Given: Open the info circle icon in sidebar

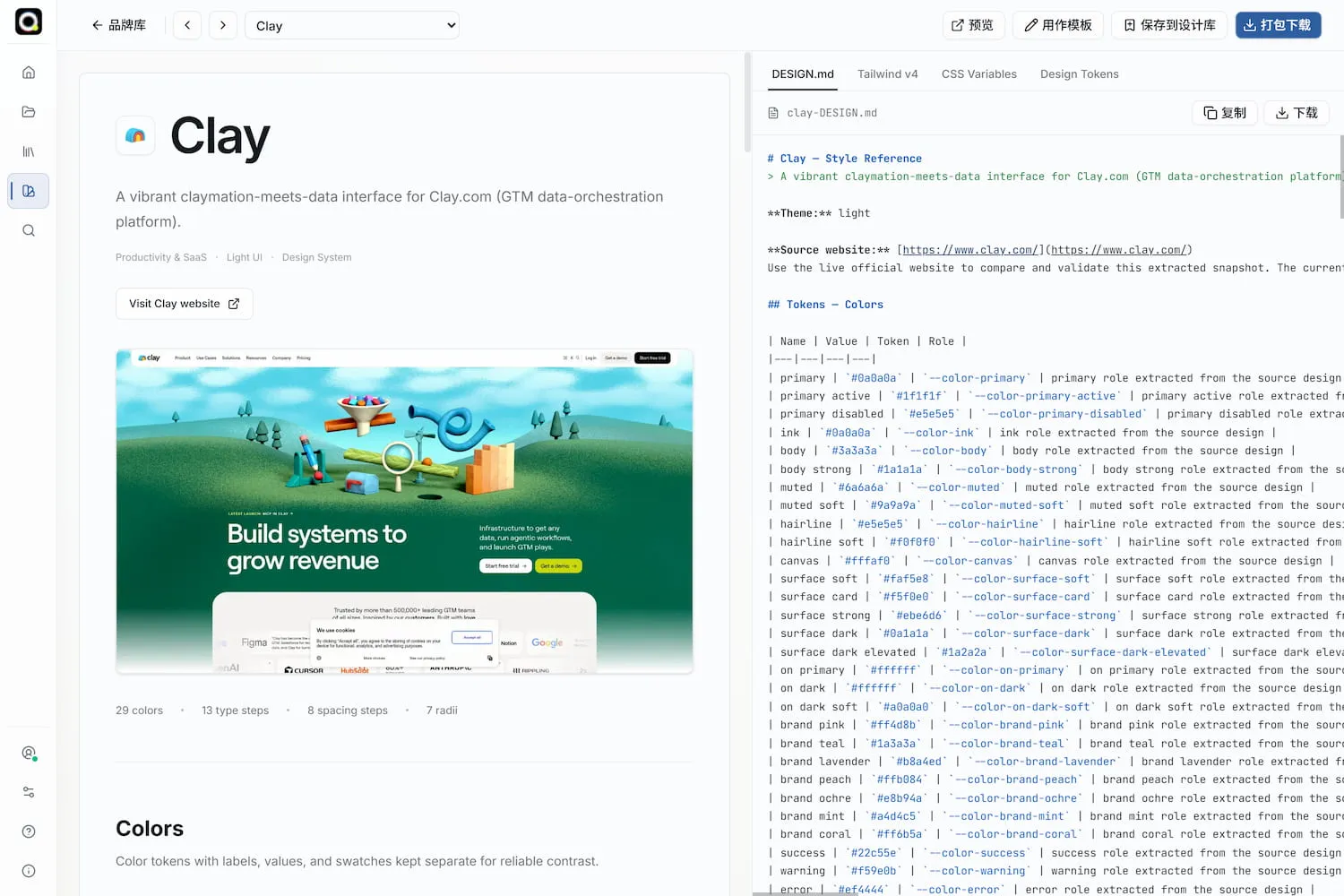Looking at the screenshot, I should point(29,871).
